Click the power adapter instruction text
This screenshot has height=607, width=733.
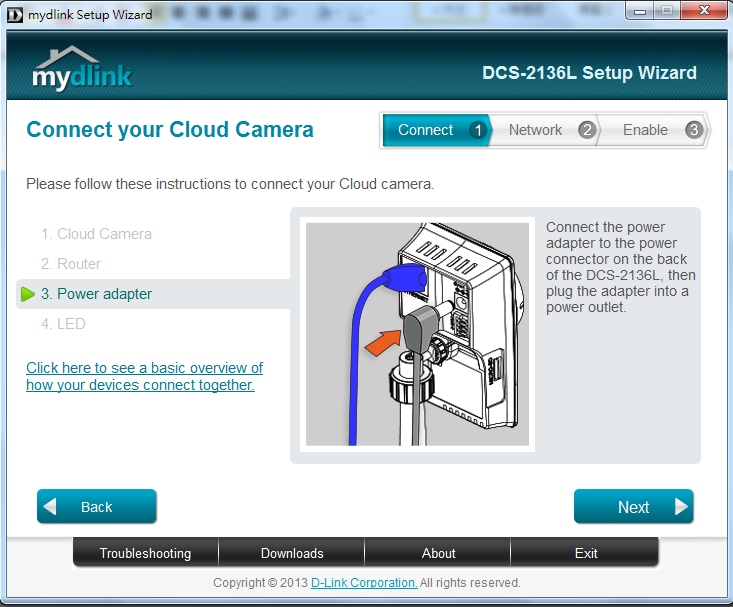pos(620,267)
